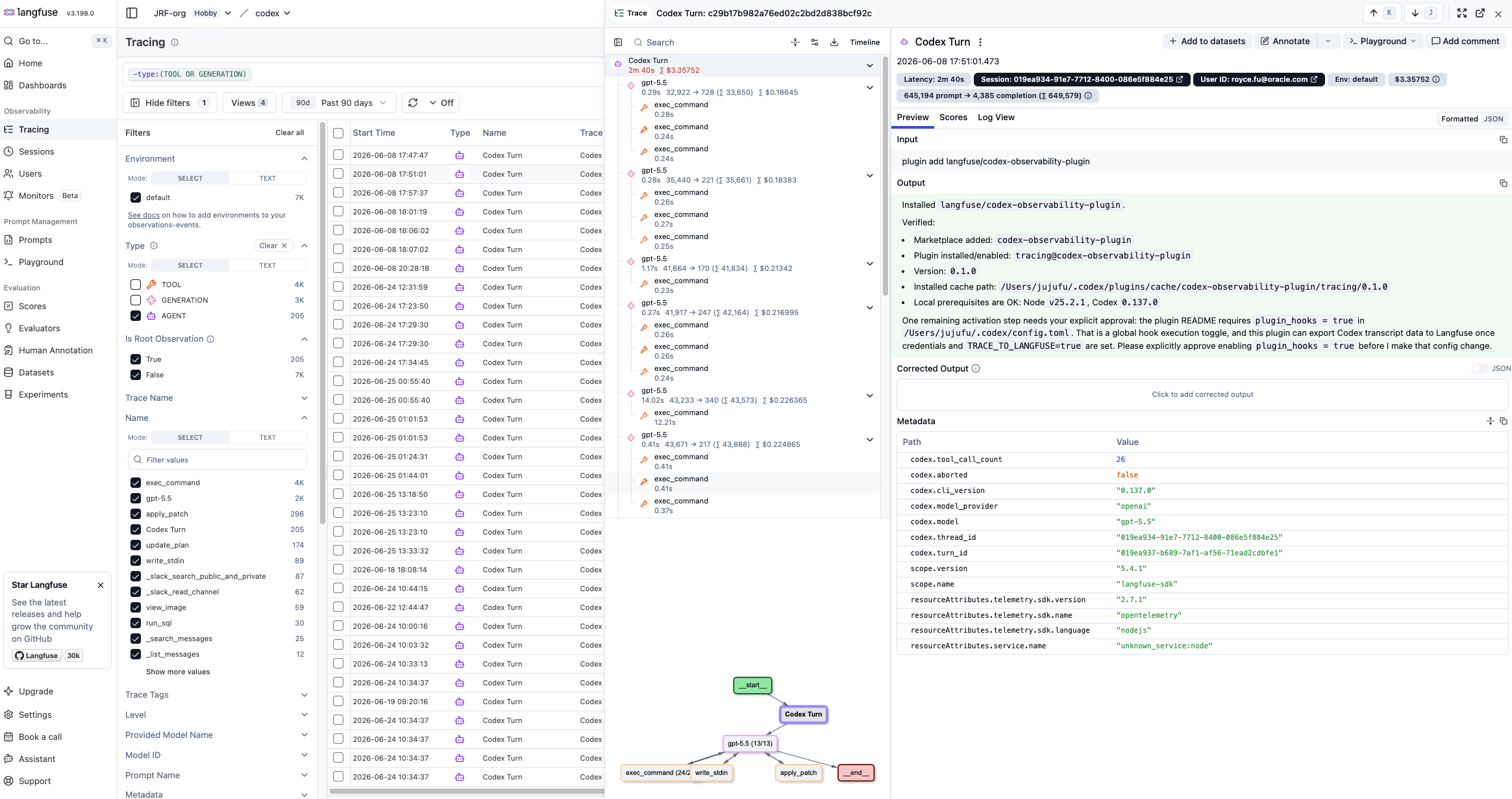Click the Annotate button

pos(1285,41)
